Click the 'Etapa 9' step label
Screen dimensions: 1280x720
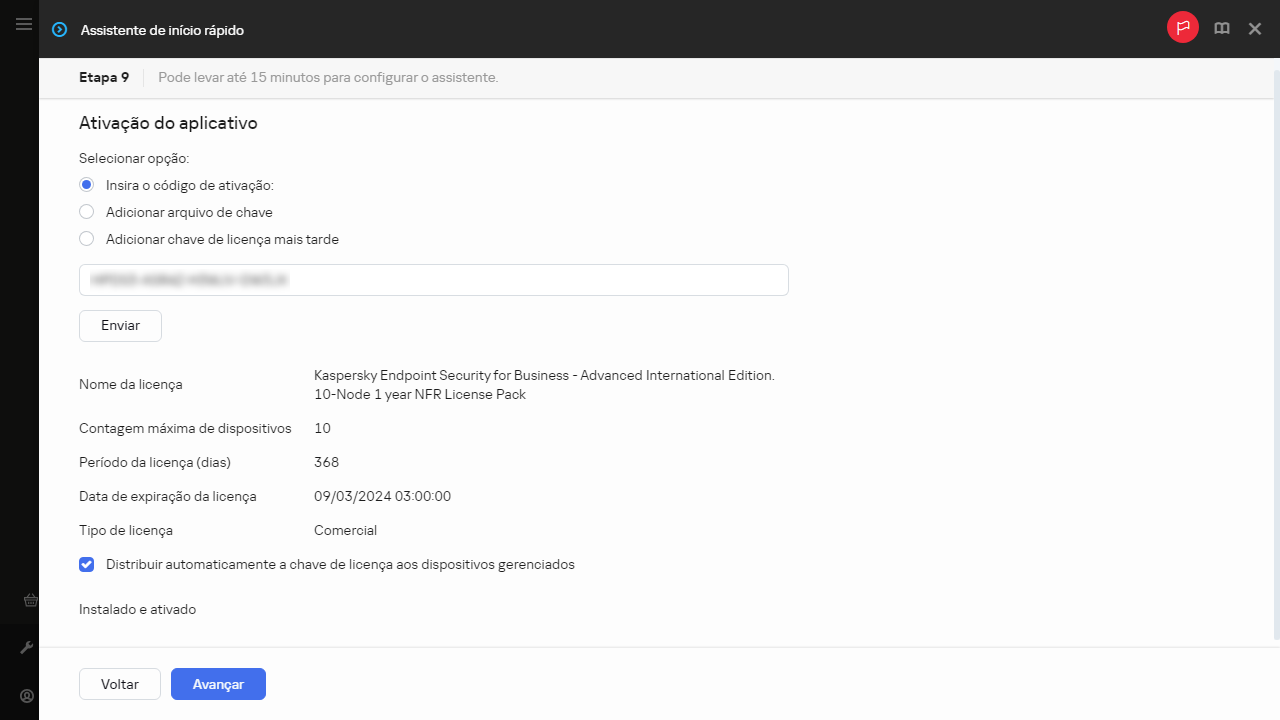[x=104, y=77]
